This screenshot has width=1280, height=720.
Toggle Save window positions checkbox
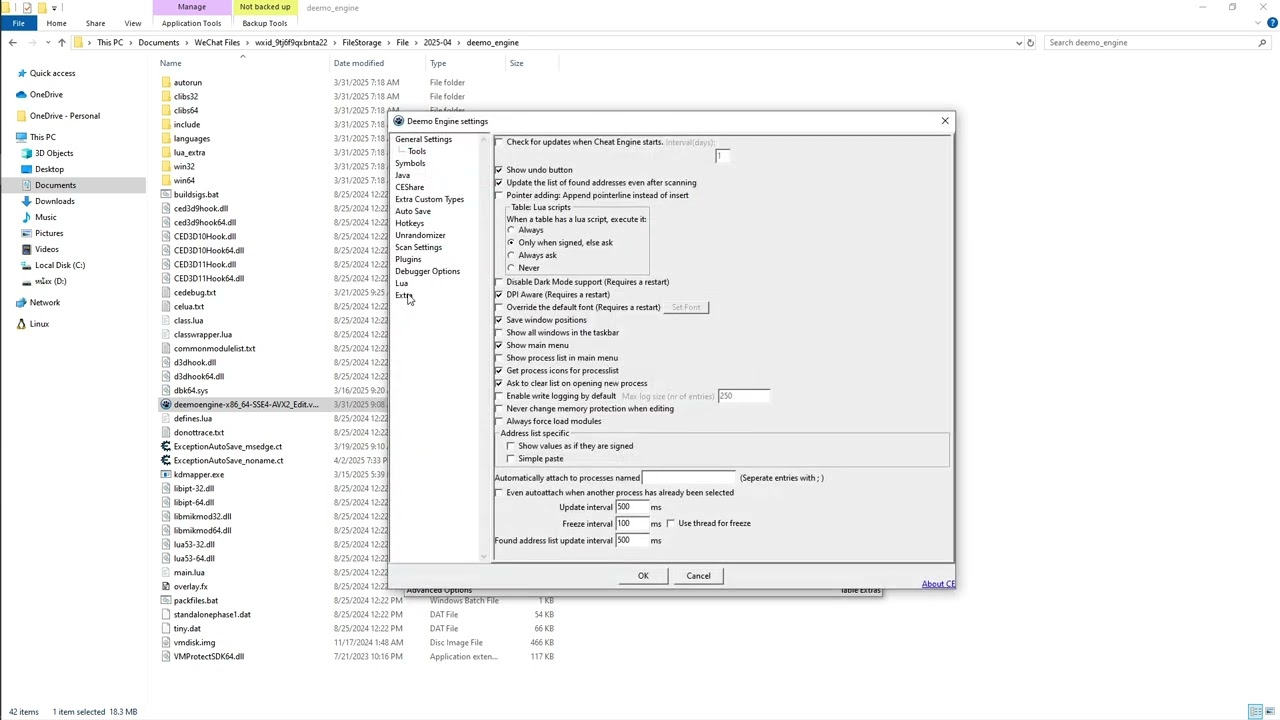[499, 320]
